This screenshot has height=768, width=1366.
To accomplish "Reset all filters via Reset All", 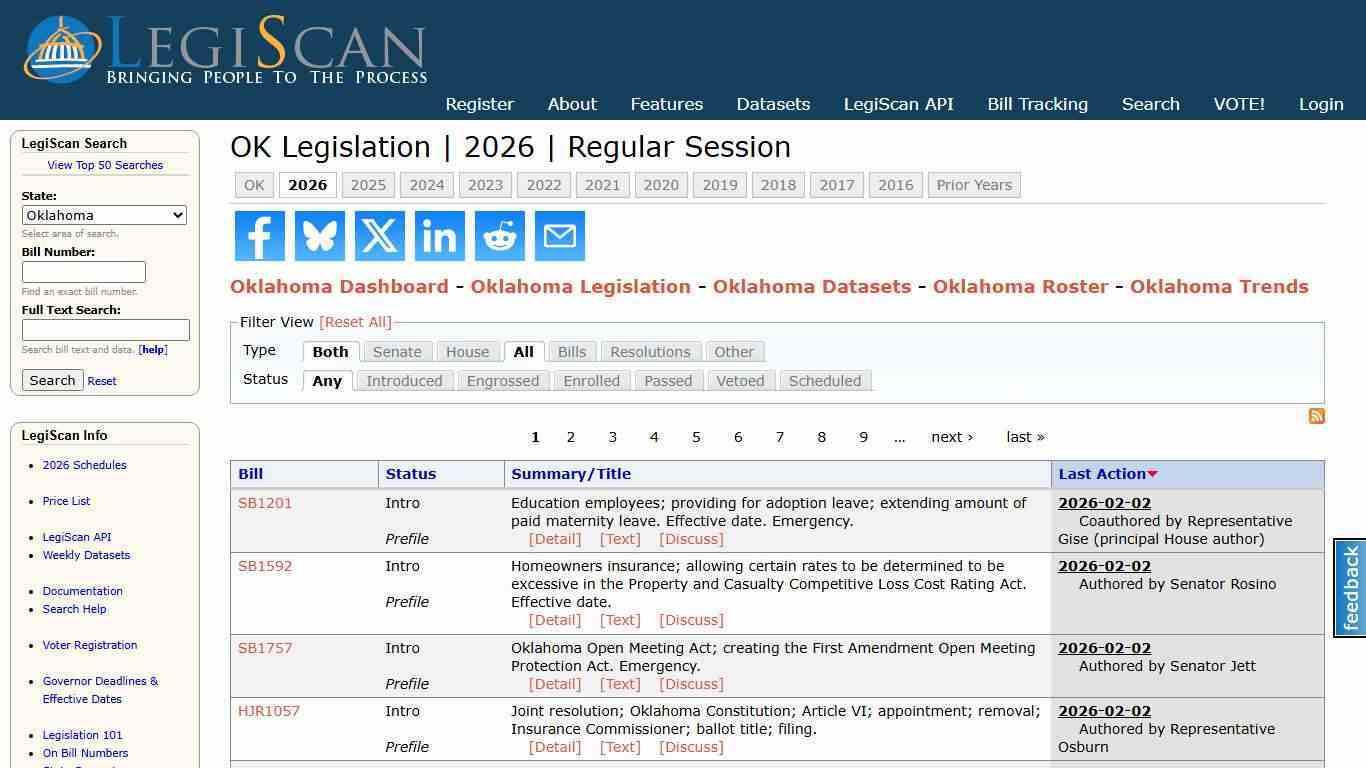I will point(356,322).
